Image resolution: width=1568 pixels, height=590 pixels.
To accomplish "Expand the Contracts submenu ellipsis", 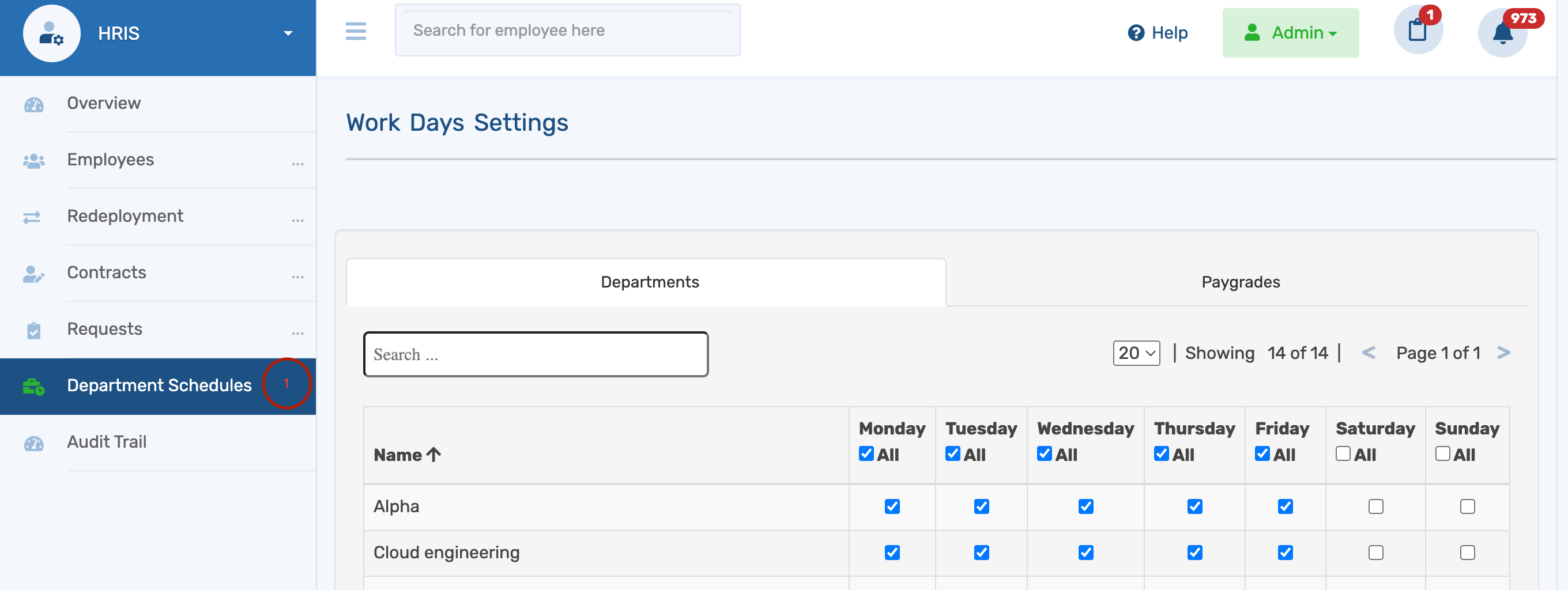I will pyautogui.click(x=297, y=276).
